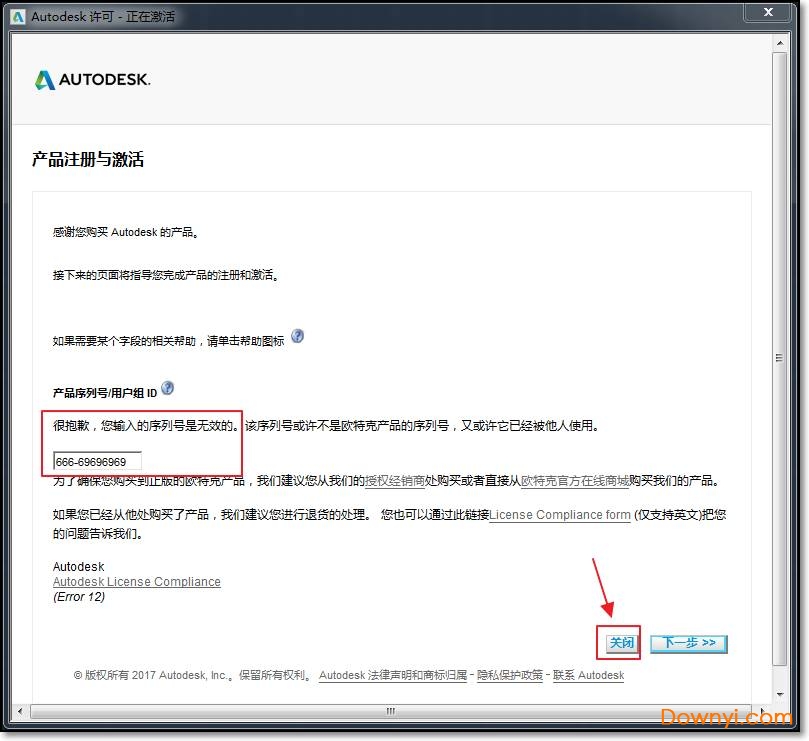
Task: Click the AUTODESK logo in the header
Action: (92, 80)
